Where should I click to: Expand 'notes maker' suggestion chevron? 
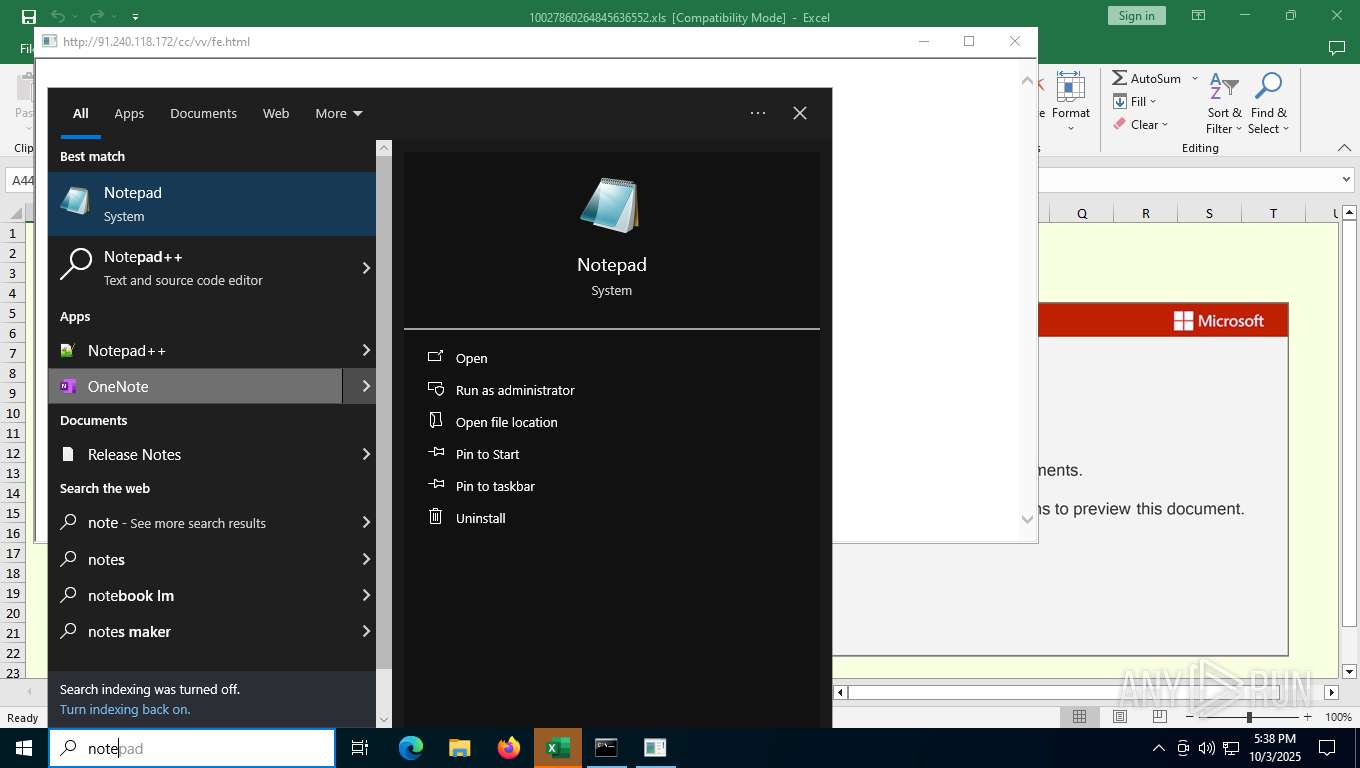point(366,631)
